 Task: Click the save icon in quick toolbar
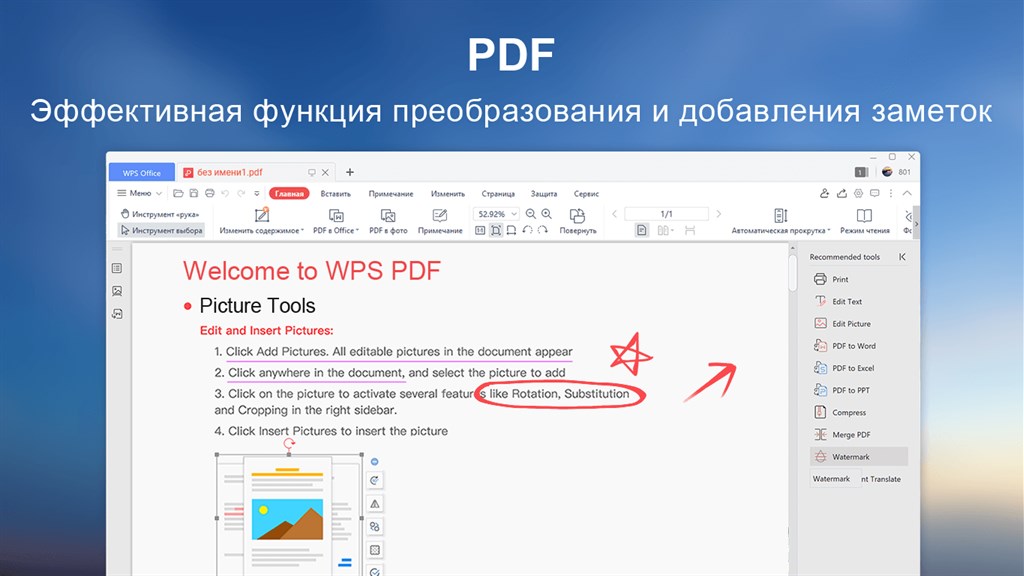click(x=194, y=193)
